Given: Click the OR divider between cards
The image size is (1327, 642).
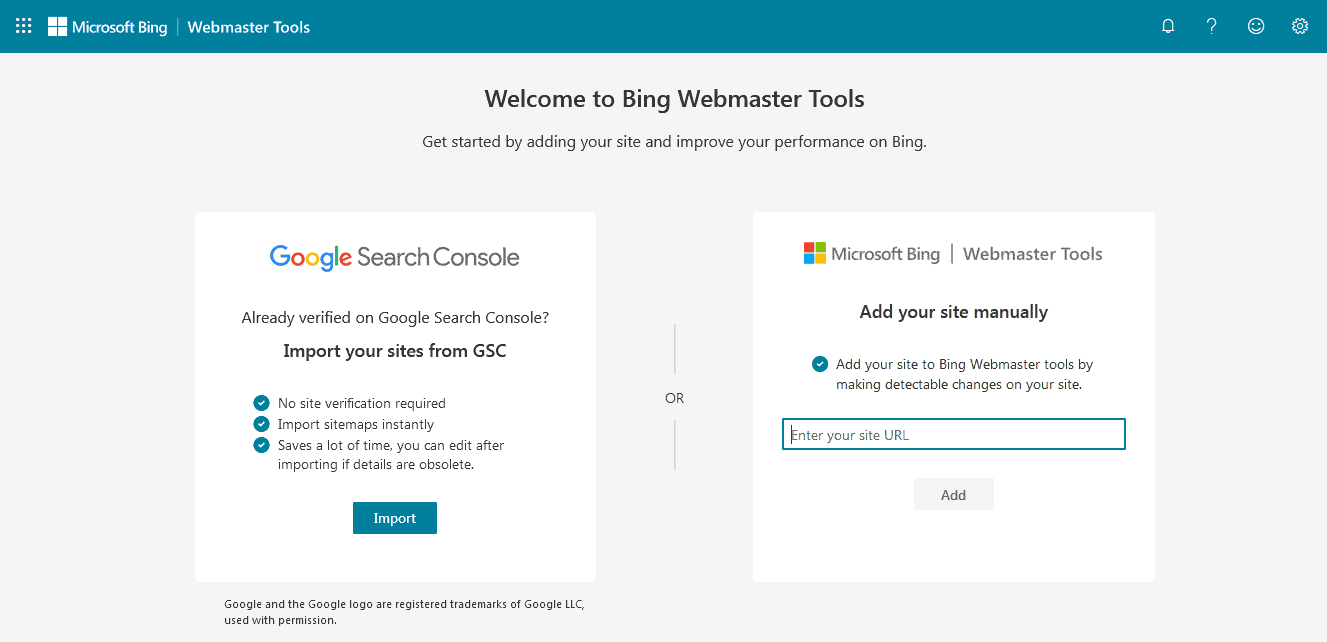Looking at the screenshot, I should [x=674, y=397].
